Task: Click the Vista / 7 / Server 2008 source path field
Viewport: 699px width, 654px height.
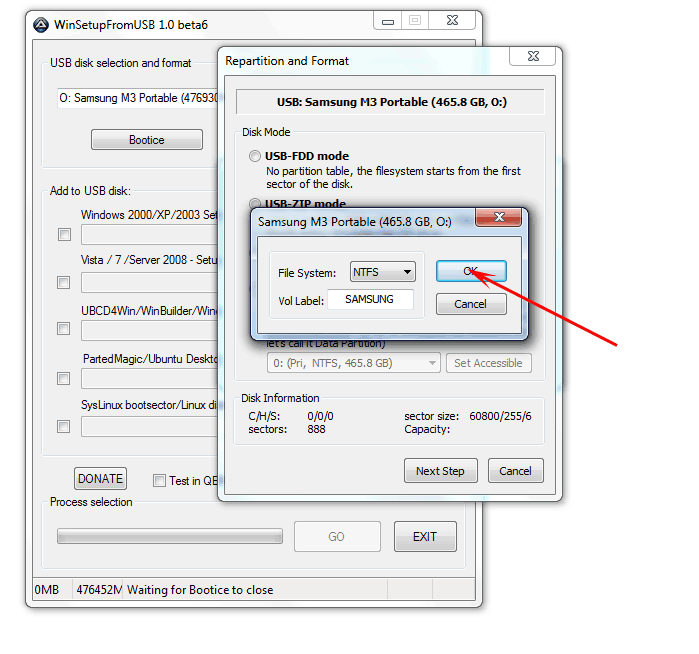Action: pyautogui.click(x=149, y=283)
